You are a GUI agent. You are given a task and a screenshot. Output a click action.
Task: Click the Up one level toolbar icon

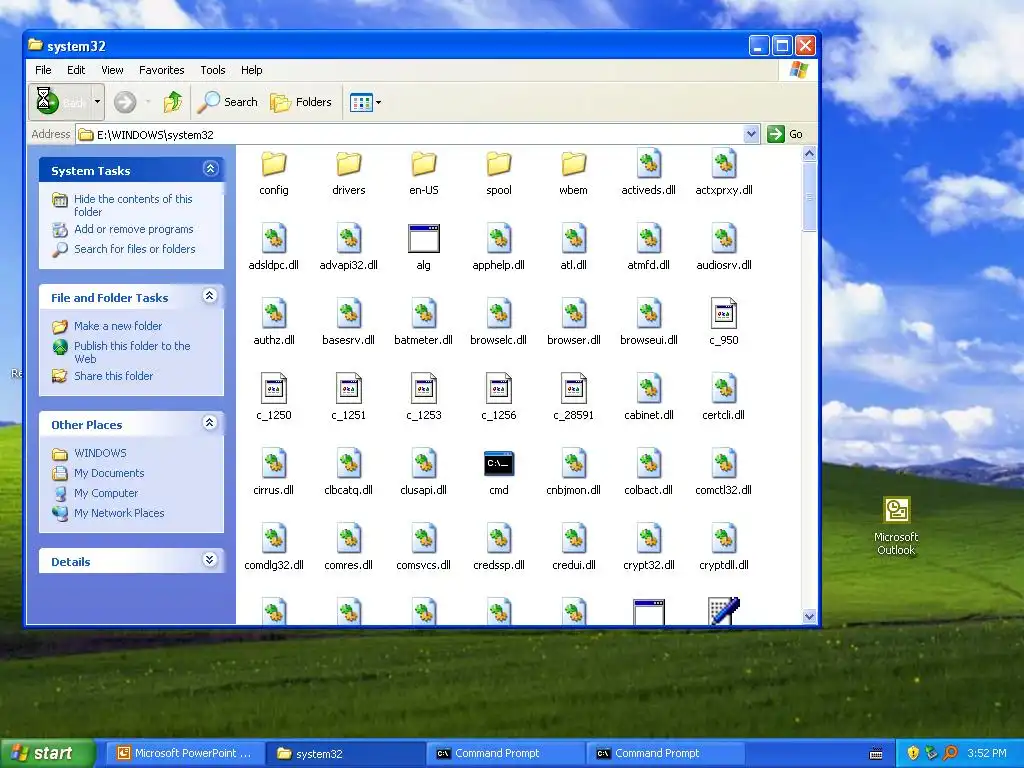(173, 102)
